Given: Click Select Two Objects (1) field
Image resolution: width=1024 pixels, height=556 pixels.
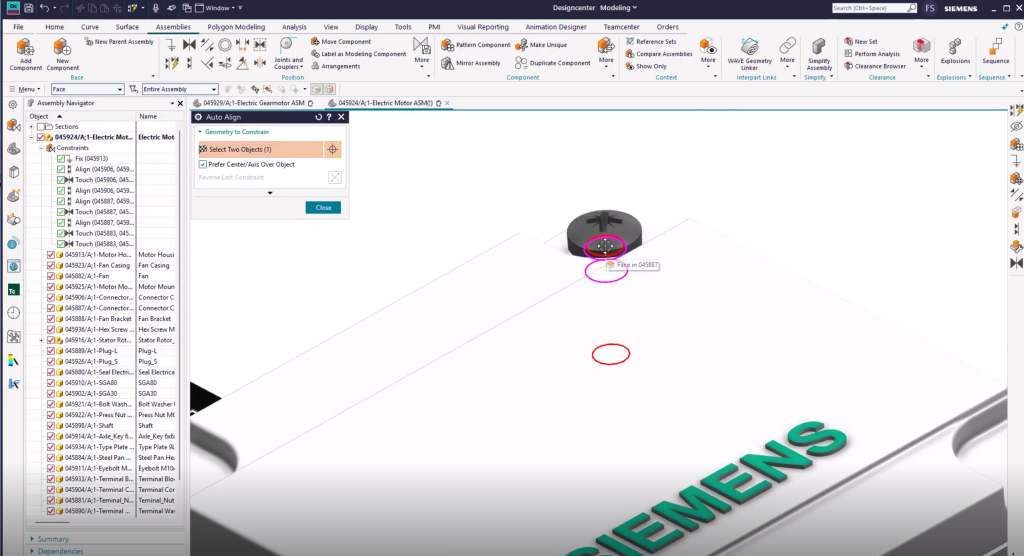Looking at the screenshot, I should 260,150.
